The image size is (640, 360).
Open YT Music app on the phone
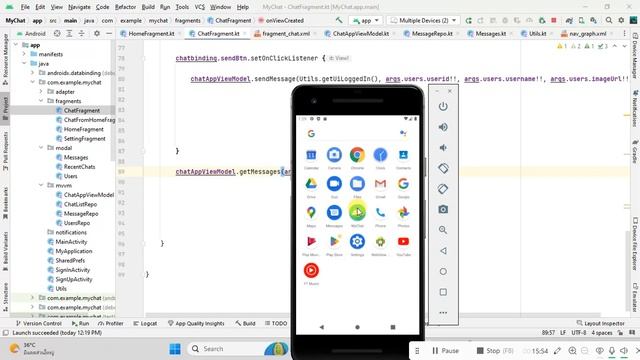click(x=311, y=270)
